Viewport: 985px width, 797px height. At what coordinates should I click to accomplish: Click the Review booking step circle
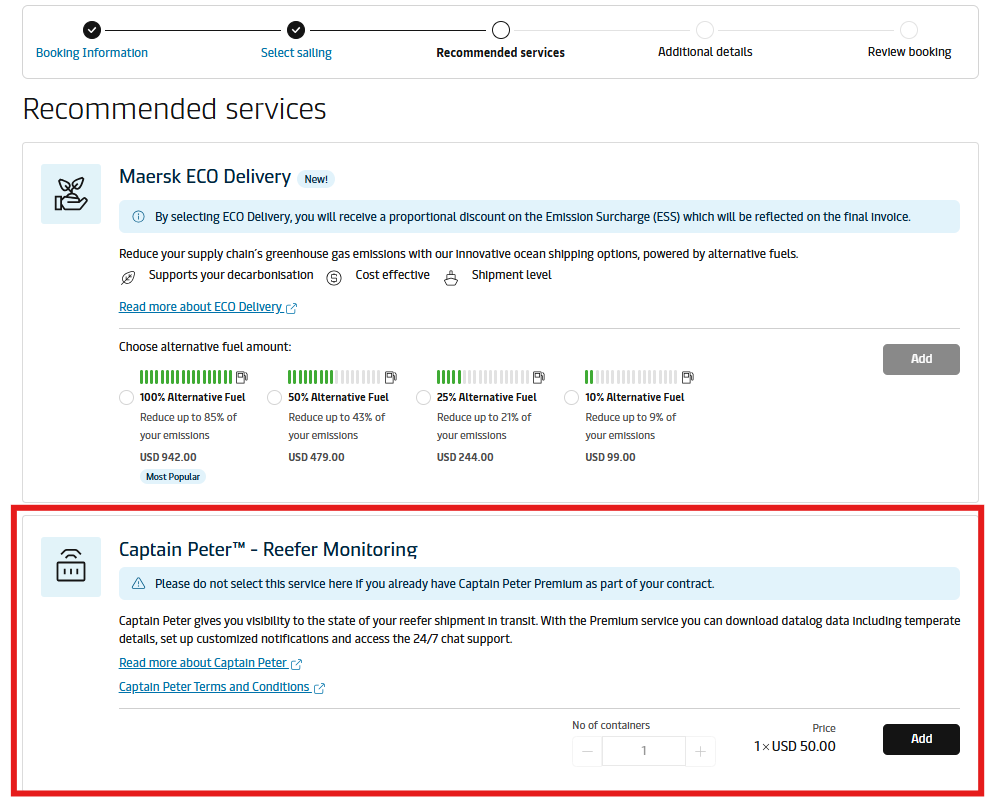click(909, 30)
